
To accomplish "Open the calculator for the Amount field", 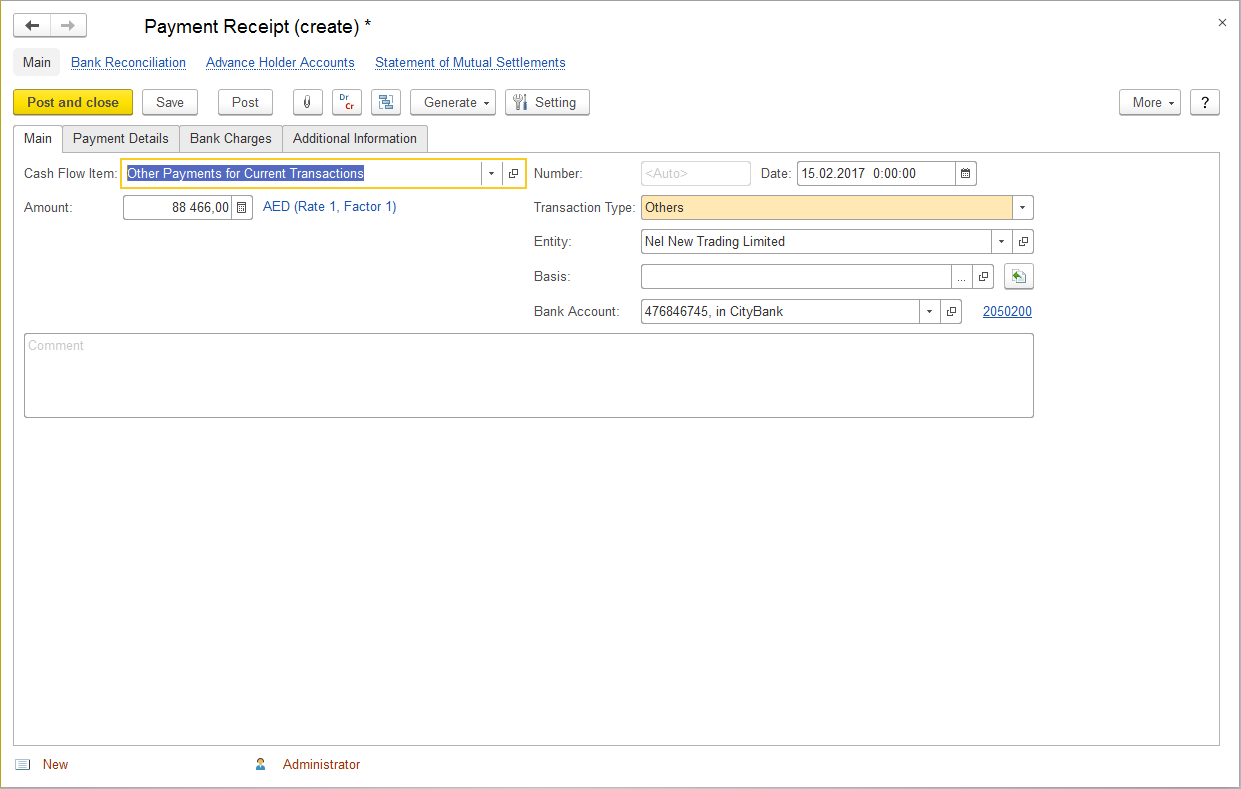I will [x=242, y=207].
